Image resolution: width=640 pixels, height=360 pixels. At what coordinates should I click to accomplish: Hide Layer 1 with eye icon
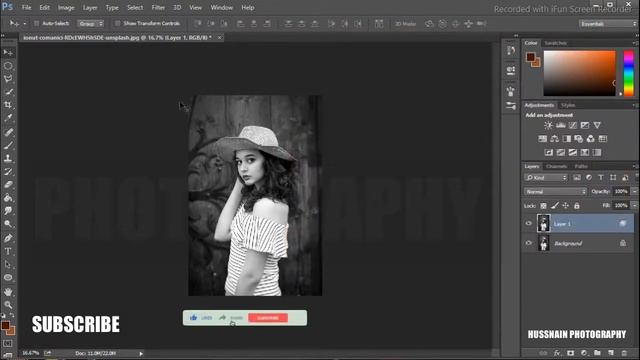pos(529,223)
